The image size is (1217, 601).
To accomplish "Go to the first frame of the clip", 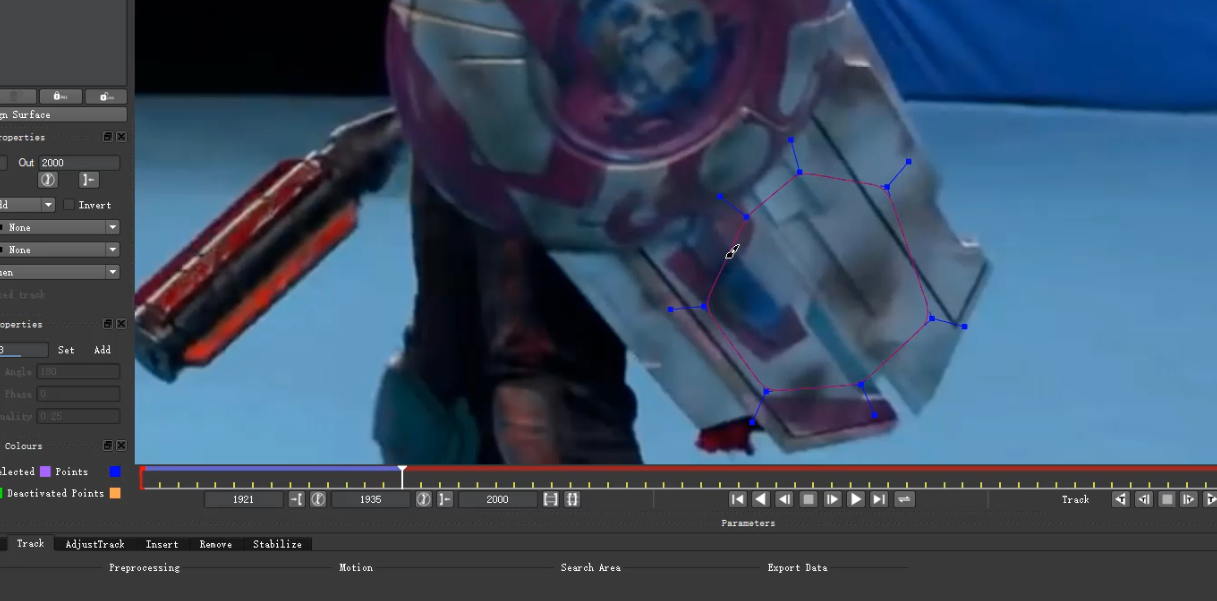I will (x=737, y=499).
